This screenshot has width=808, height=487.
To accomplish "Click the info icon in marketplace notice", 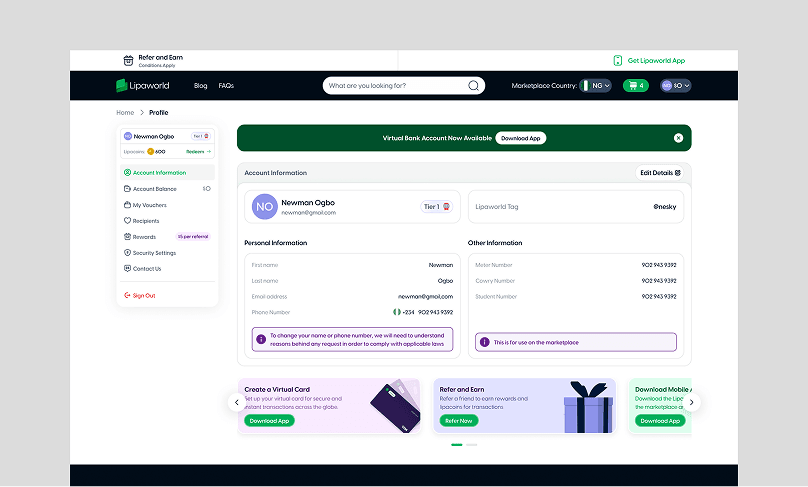I will click(x=484, y=342).
